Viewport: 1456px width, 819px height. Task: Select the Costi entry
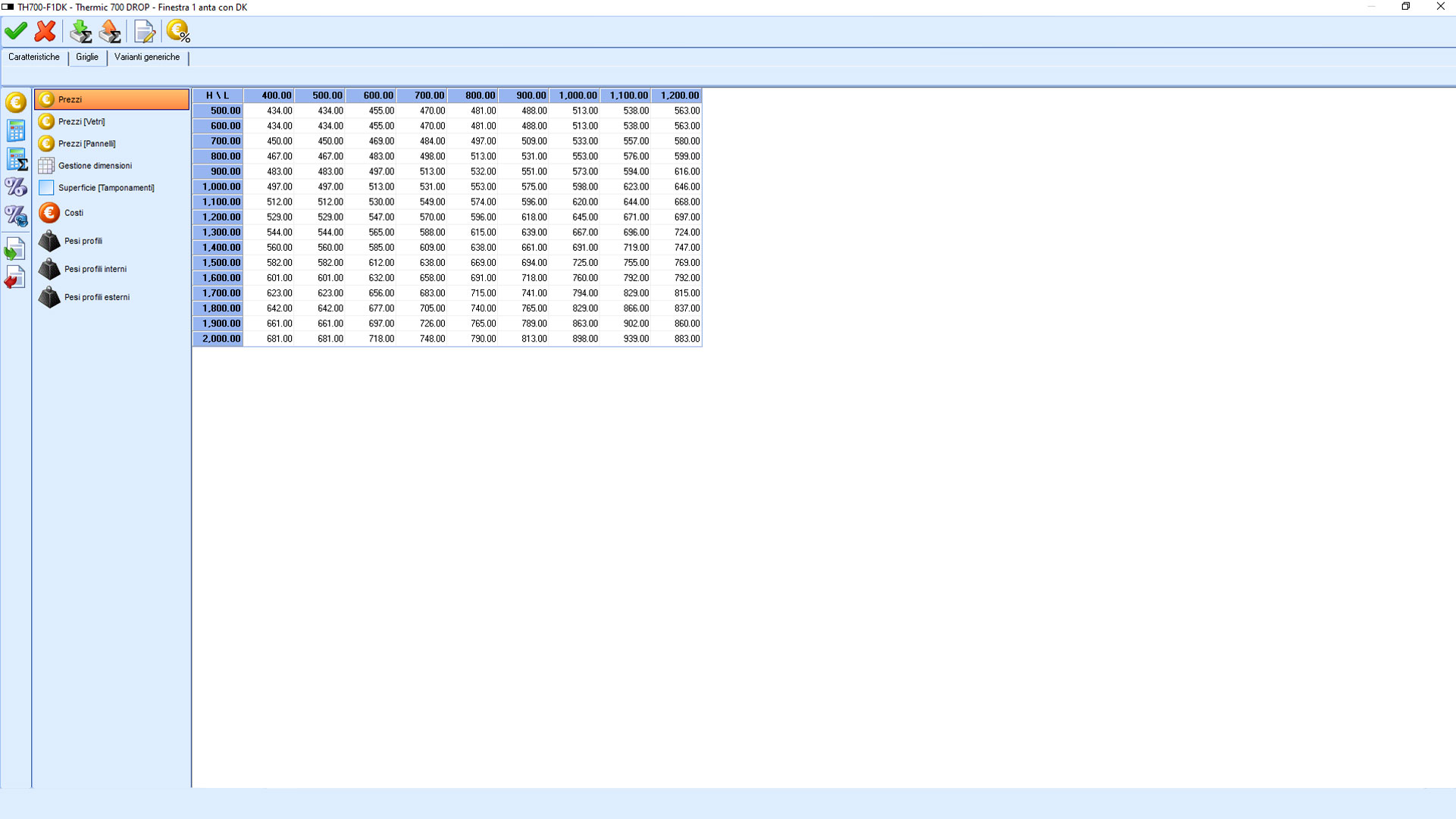(x=74, y=213)
